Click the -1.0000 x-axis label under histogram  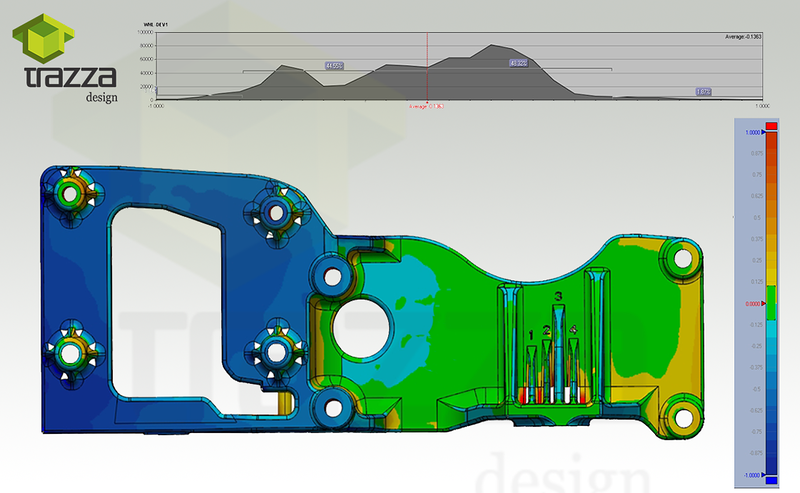point(156,106)
